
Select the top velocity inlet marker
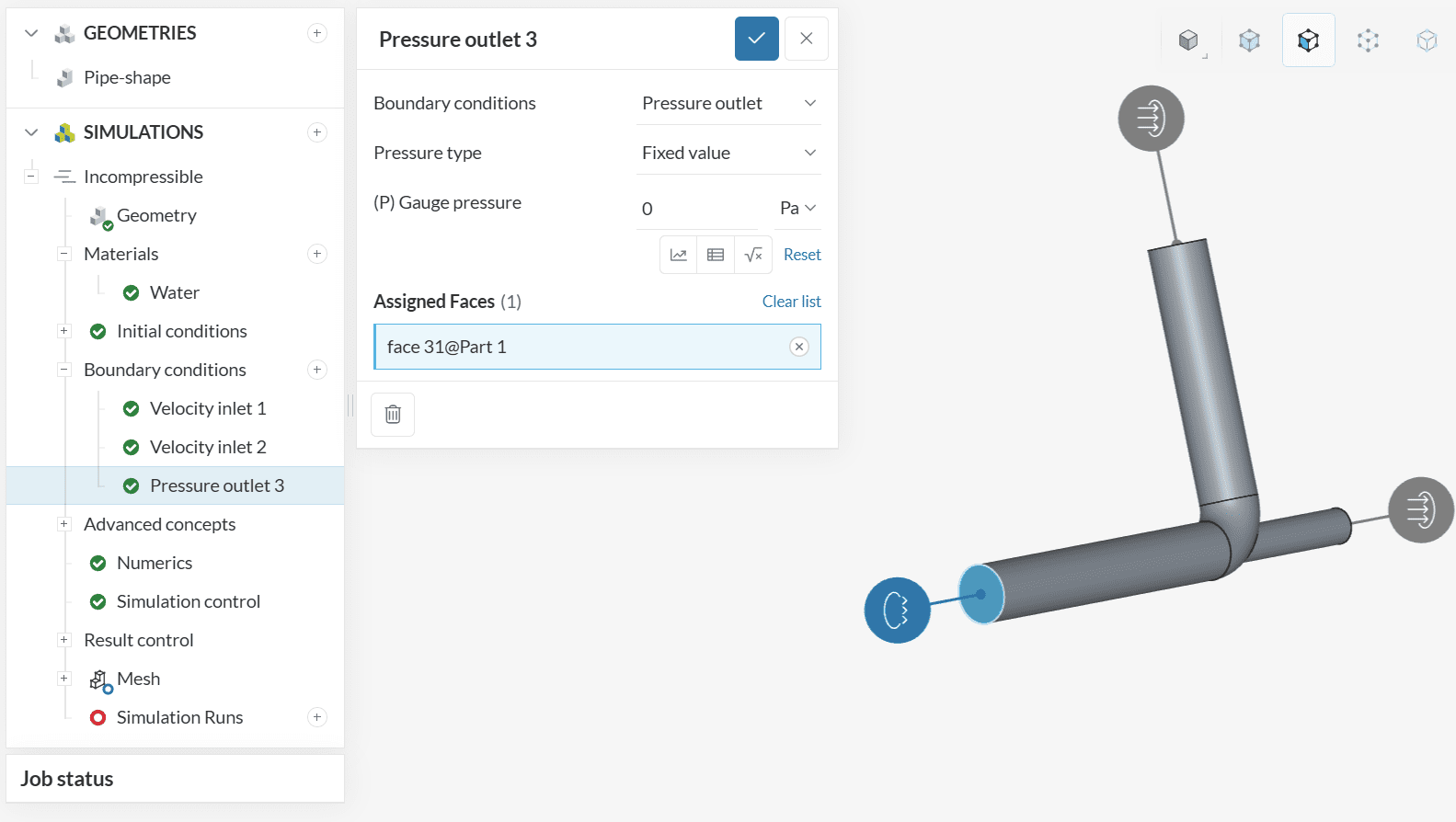point(1151,119)
